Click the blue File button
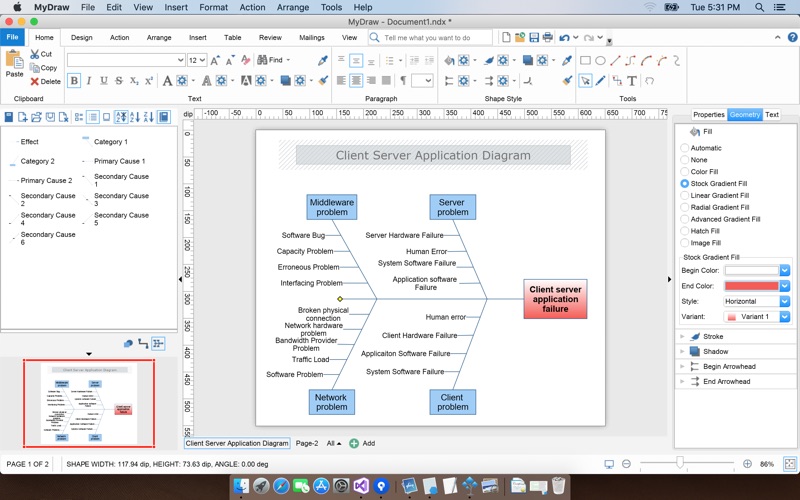Screen dimensions: 800x500 pyautogui.click(x=12, y=37)
